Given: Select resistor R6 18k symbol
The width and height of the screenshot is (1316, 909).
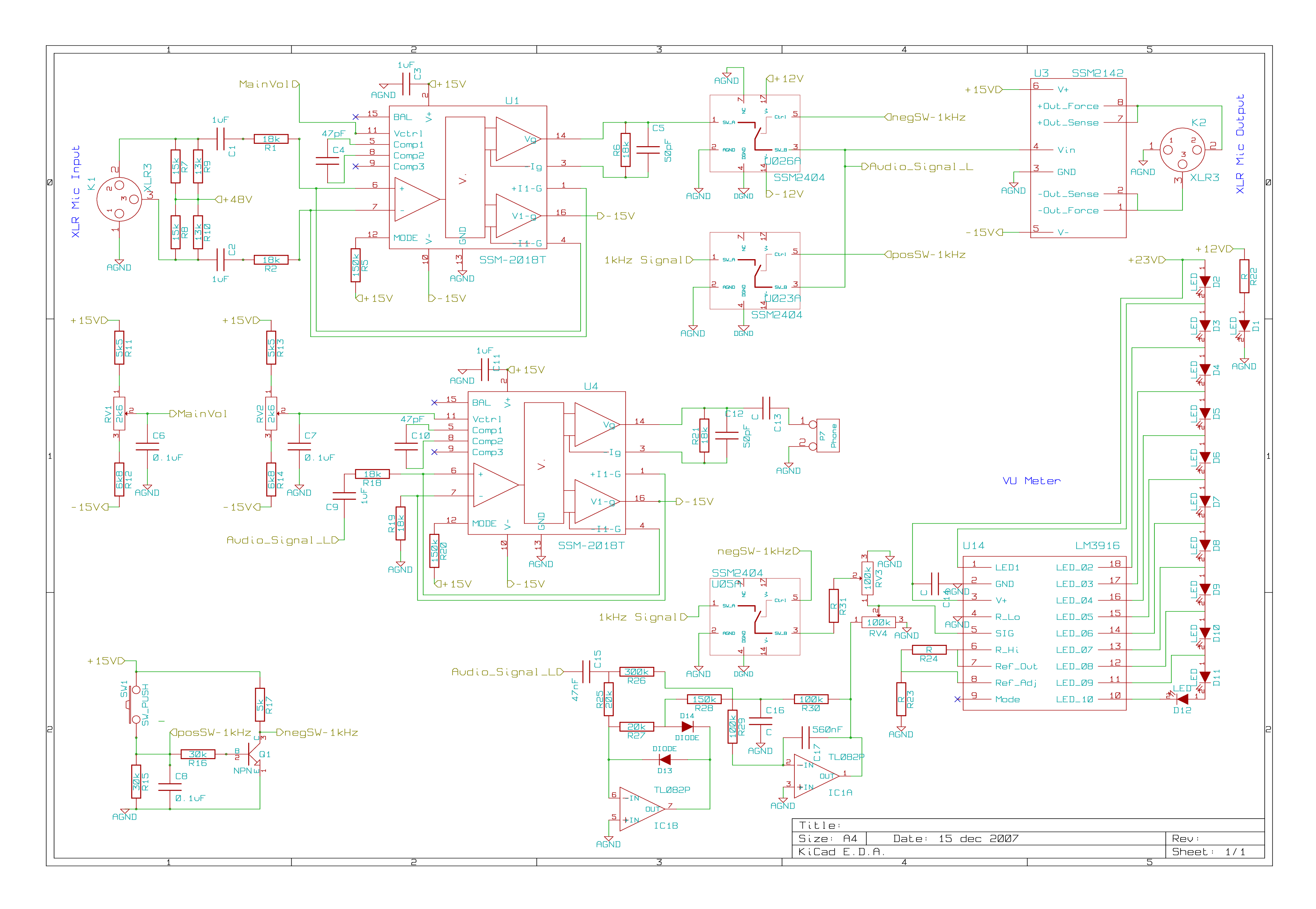Looking at the screenshot, I should [626, 150].
